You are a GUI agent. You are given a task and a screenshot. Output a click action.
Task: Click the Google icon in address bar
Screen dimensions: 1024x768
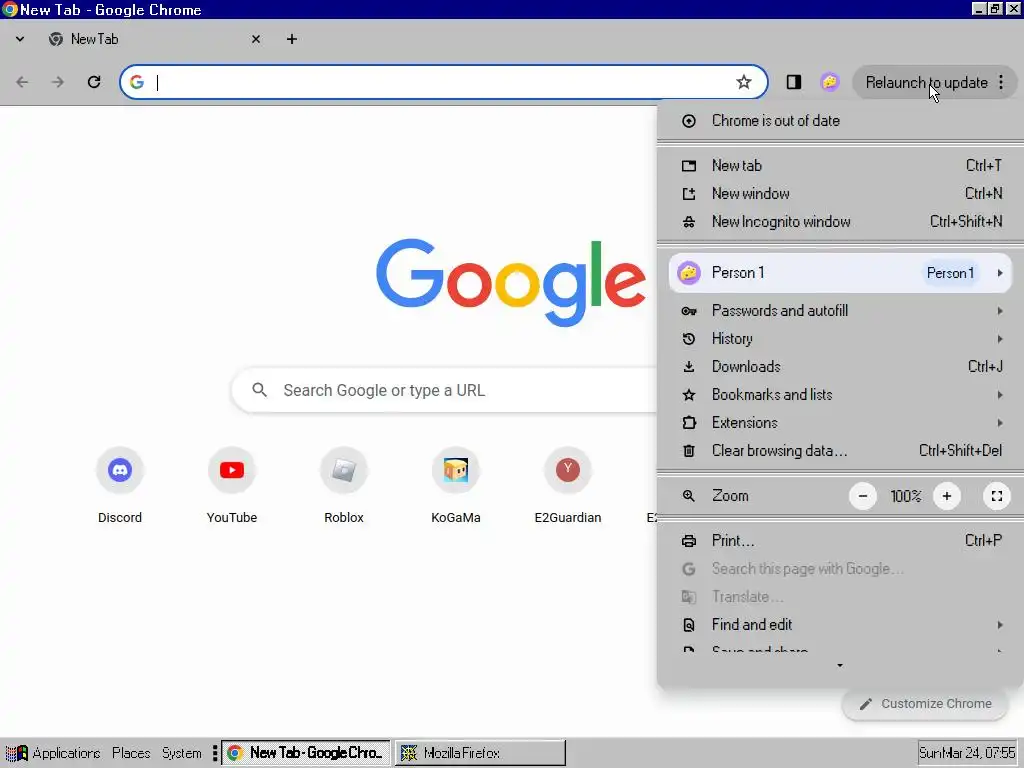click(136, 82)
